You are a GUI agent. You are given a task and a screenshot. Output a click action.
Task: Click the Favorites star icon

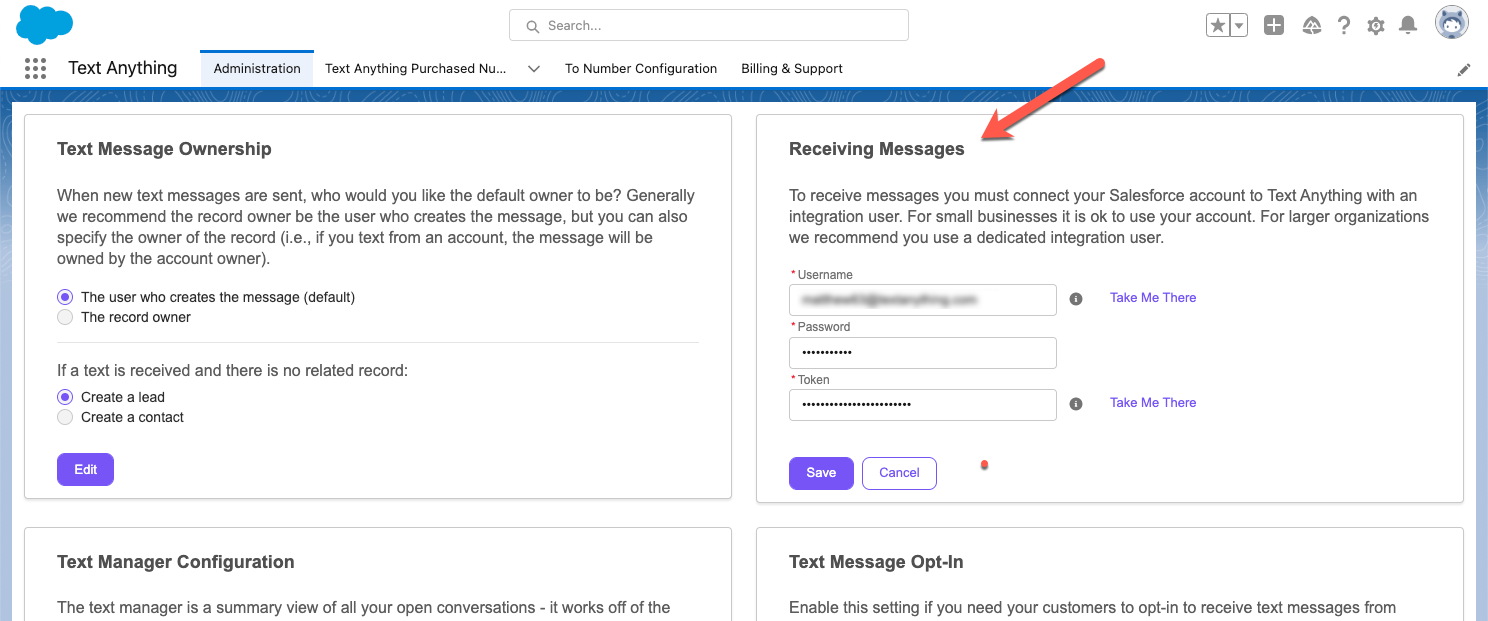(1217, 26)
